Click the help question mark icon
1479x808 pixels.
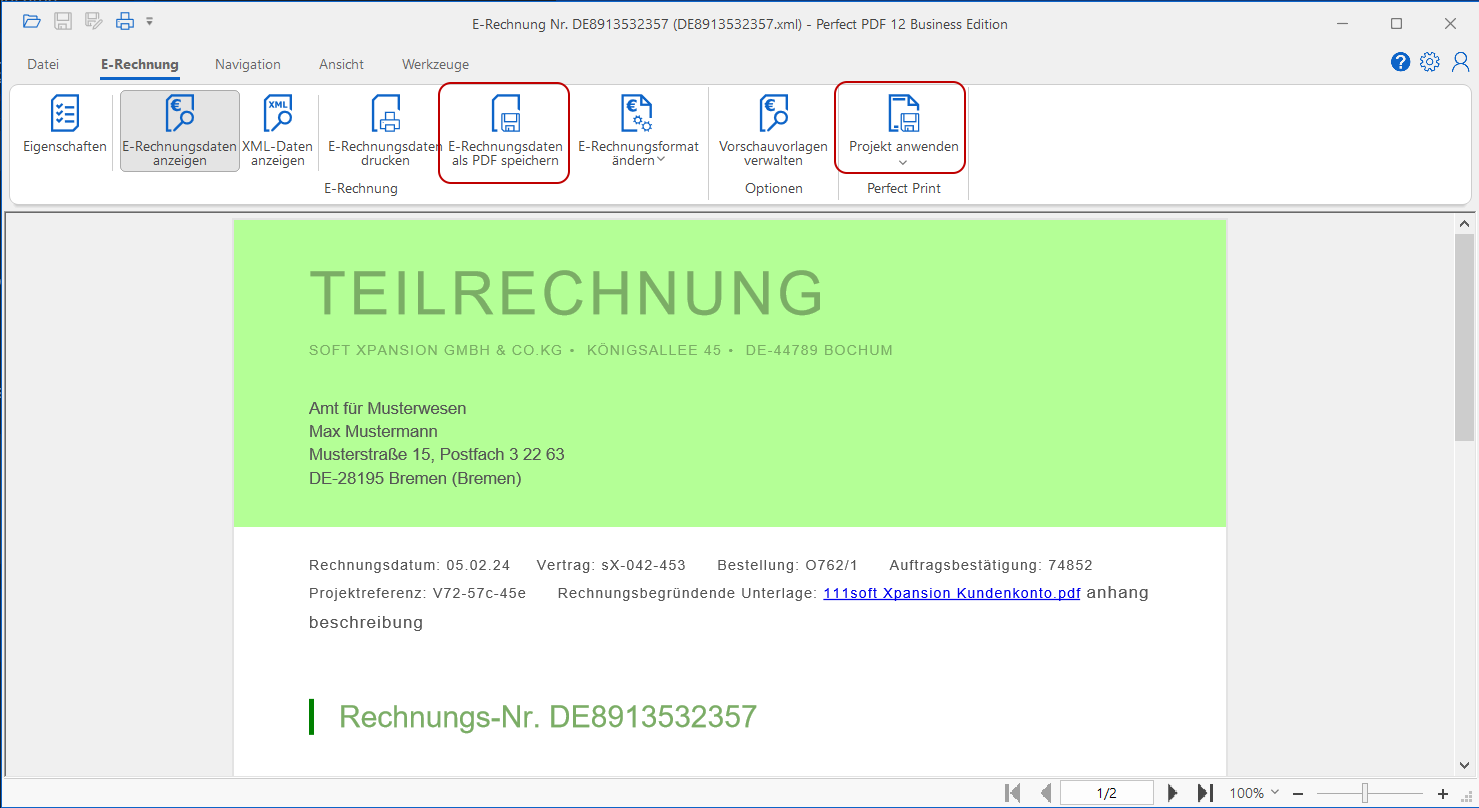[x=1399, y=61]
